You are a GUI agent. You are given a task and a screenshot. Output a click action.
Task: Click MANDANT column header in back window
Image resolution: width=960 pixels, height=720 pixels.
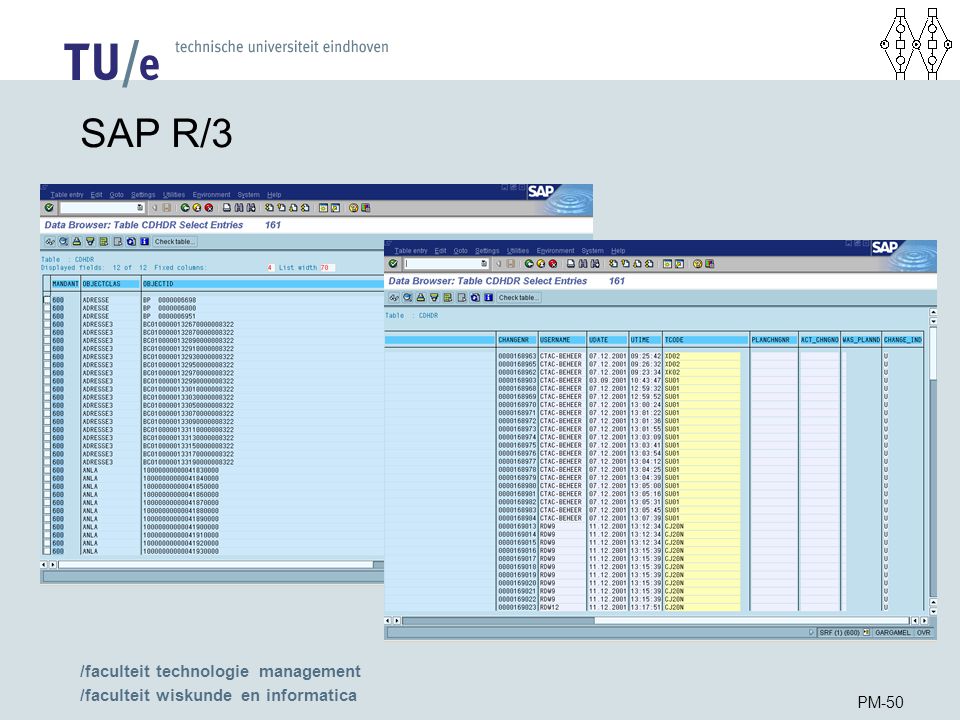[x=66, y=284]
